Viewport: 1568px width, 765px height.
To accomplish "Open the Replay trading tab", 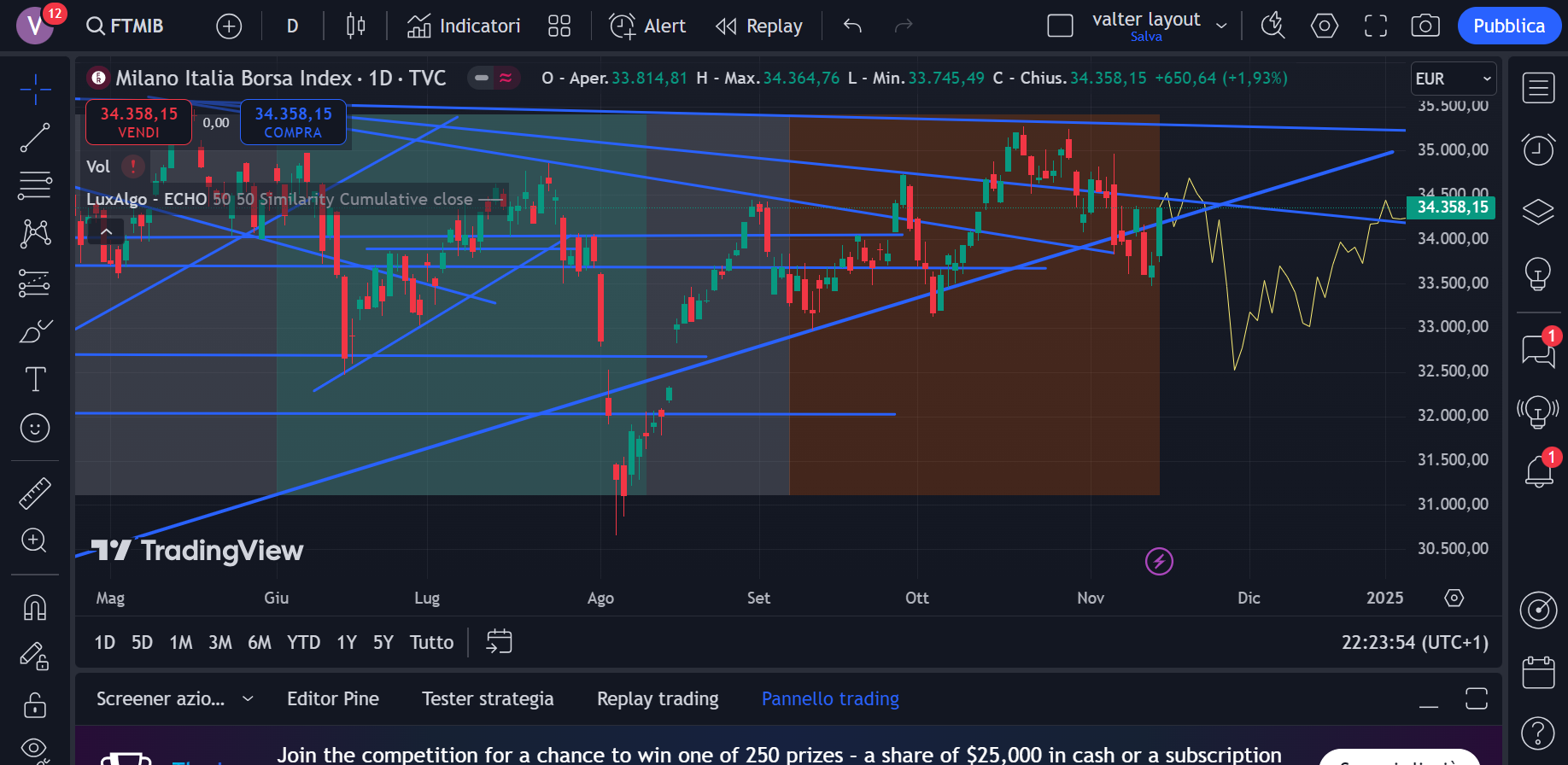I will coord(658,698).
